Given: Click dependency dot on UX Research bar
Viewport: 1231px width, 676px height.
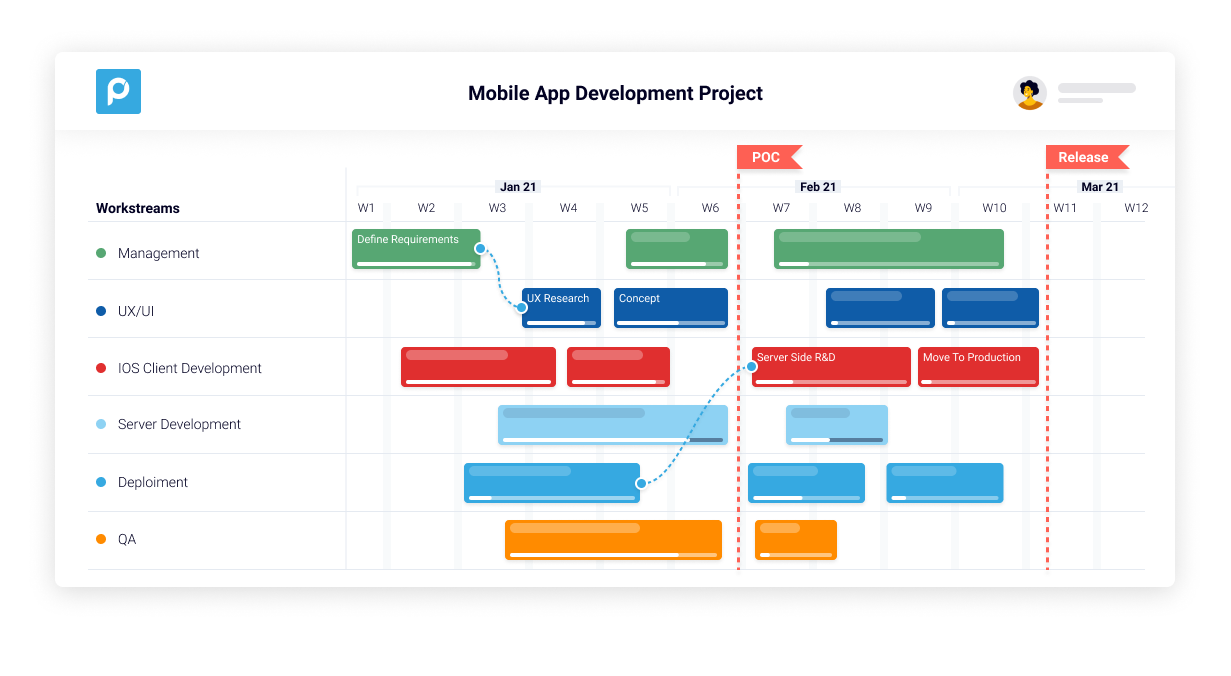Looking at the screenshot, I should (522, 308).
